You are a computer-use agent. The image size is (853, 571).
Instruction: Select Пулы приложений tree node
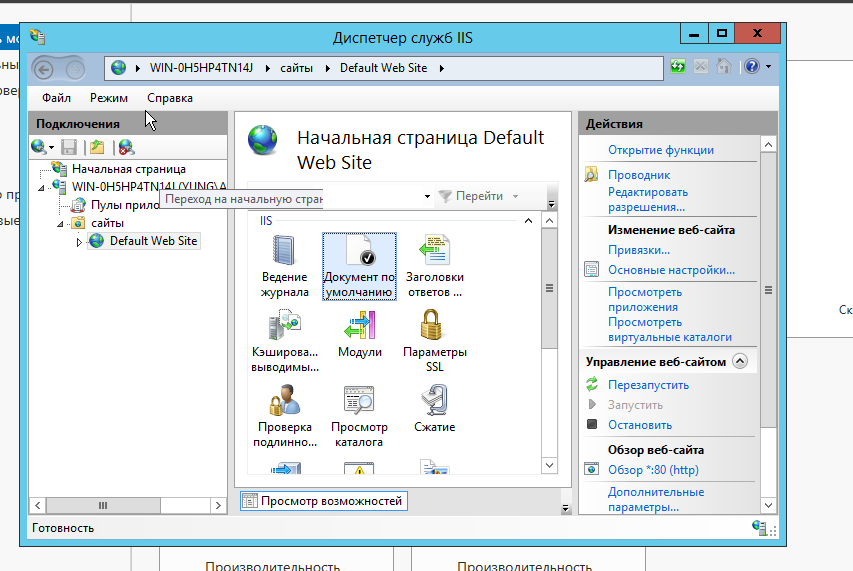(x=125, y=205)
